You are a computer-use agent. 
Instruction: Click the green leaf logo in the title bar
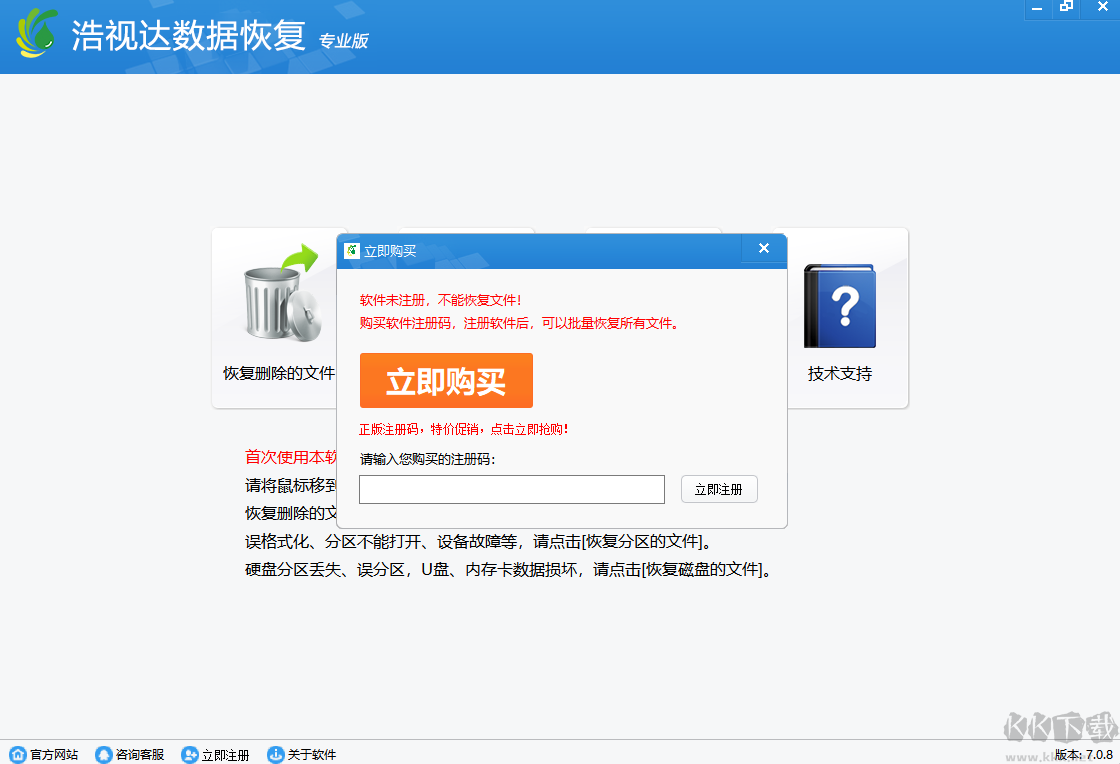[x=35, y=32]
